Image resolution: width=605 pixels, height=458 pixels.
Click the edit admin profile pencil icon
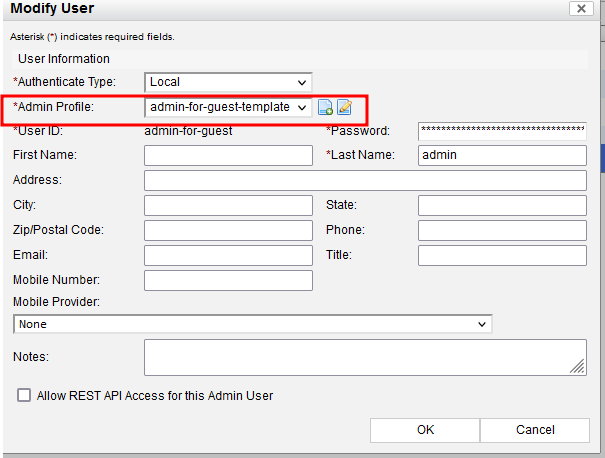click(344, 107)
